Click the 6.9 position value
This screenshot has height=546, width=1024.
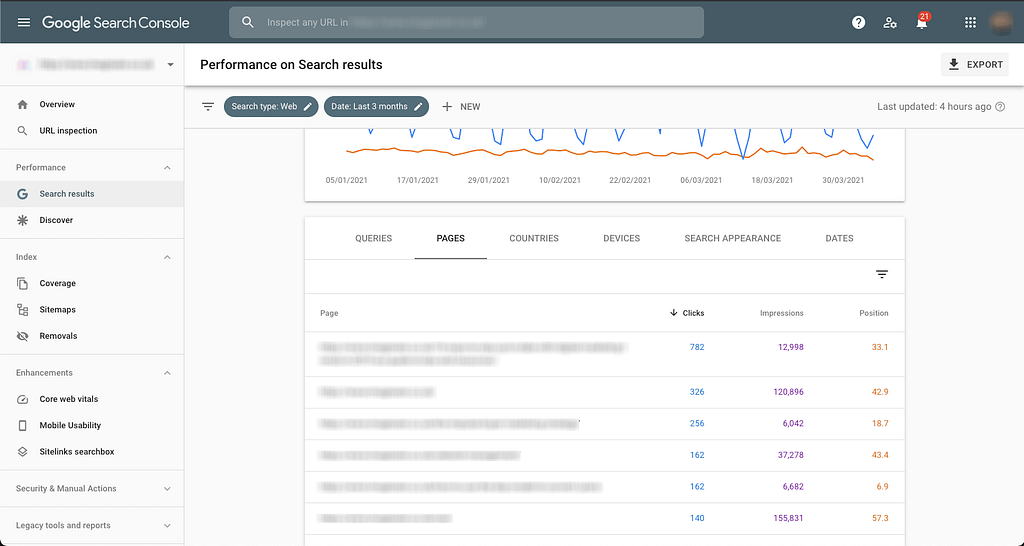[x=882, y=487]
